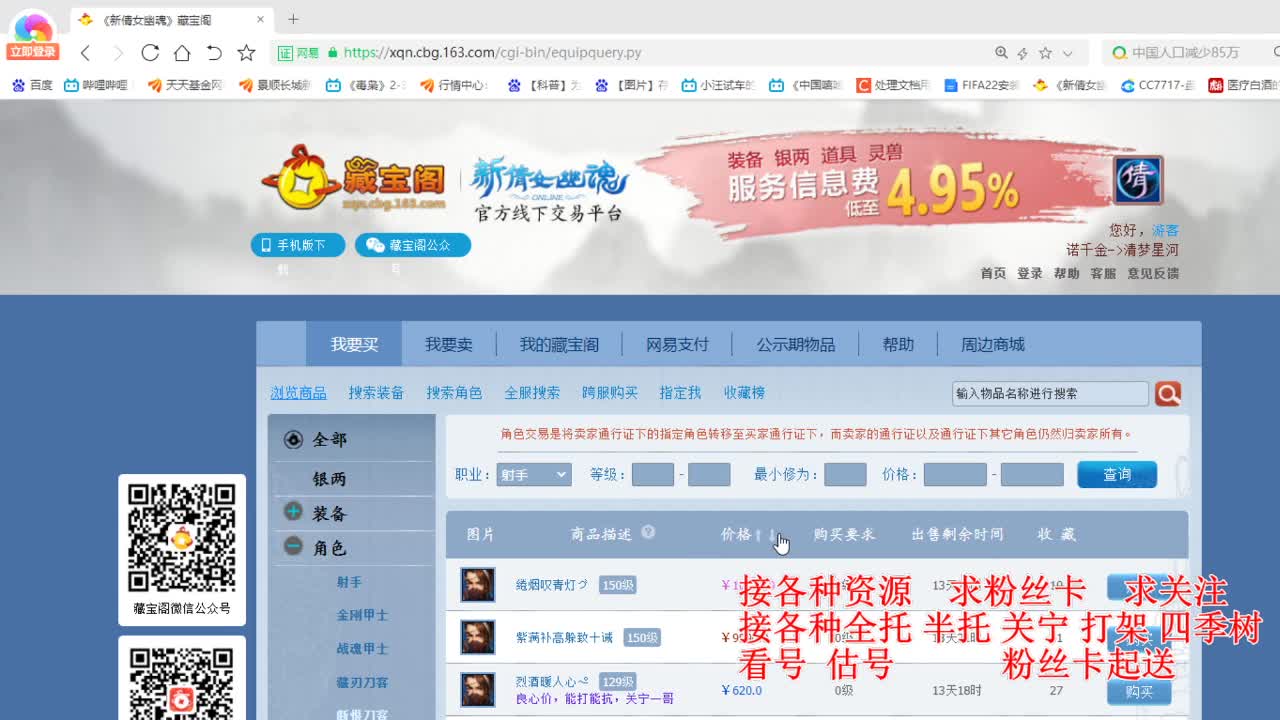
Task: Open the 登录 link in header
Action: point(1030,273)
